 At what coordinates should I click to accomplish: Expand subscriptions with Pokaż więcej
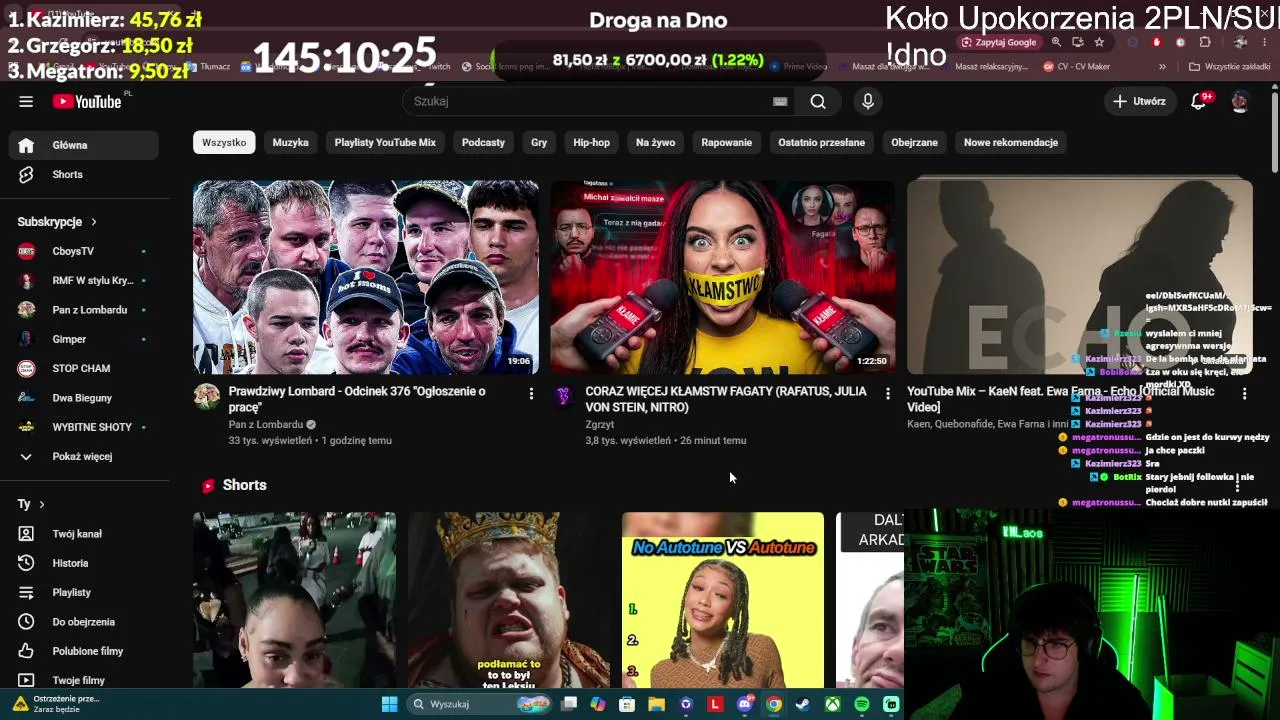(x=84, y=456)
